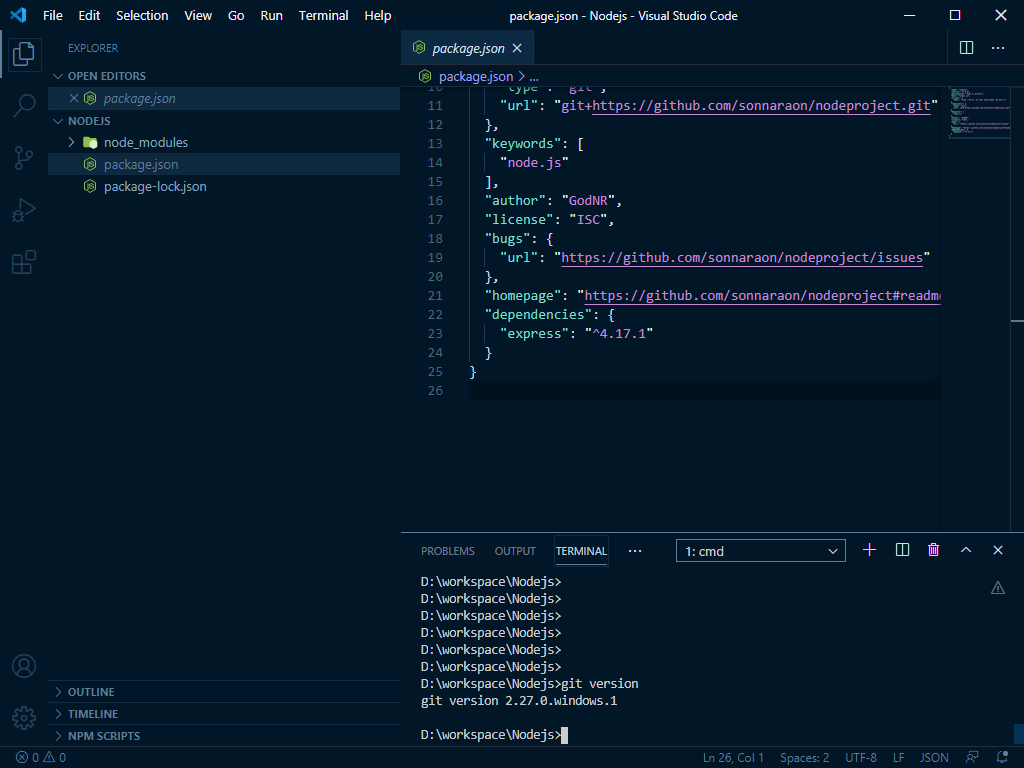Click the VS Code logo icon
Screen dimensions: 1024x768
[x=18, y=15]
